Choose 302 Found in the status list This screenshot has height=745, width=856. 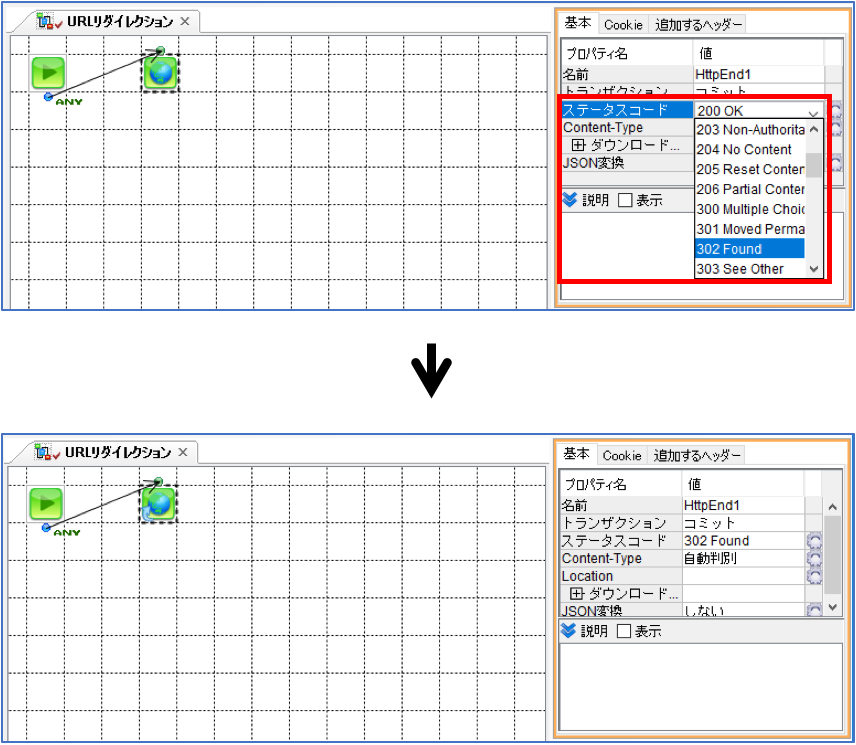click(x=750, y=249)
